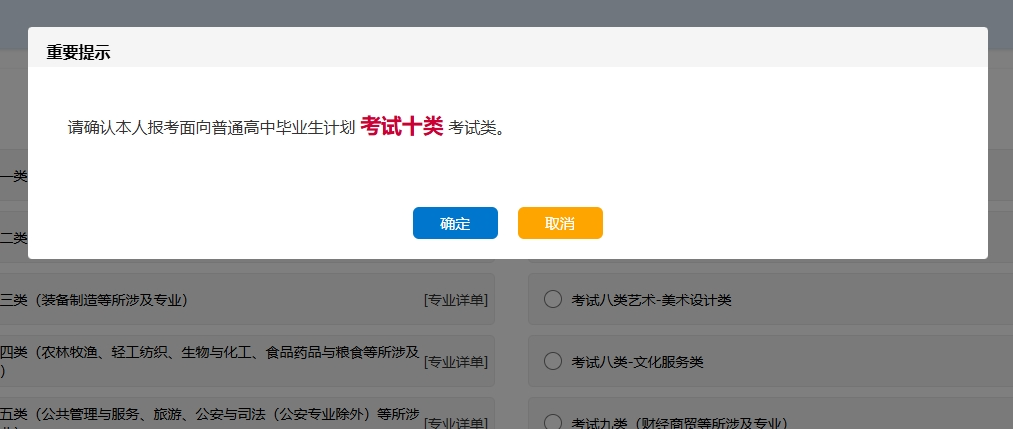Select the 考试九类 财经商贸 radio button
The image size is (1013, 429).
pos(552,422)
